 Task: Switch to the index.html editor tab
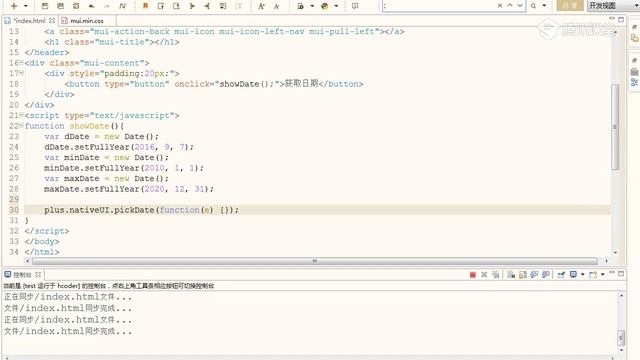point(29,20)
